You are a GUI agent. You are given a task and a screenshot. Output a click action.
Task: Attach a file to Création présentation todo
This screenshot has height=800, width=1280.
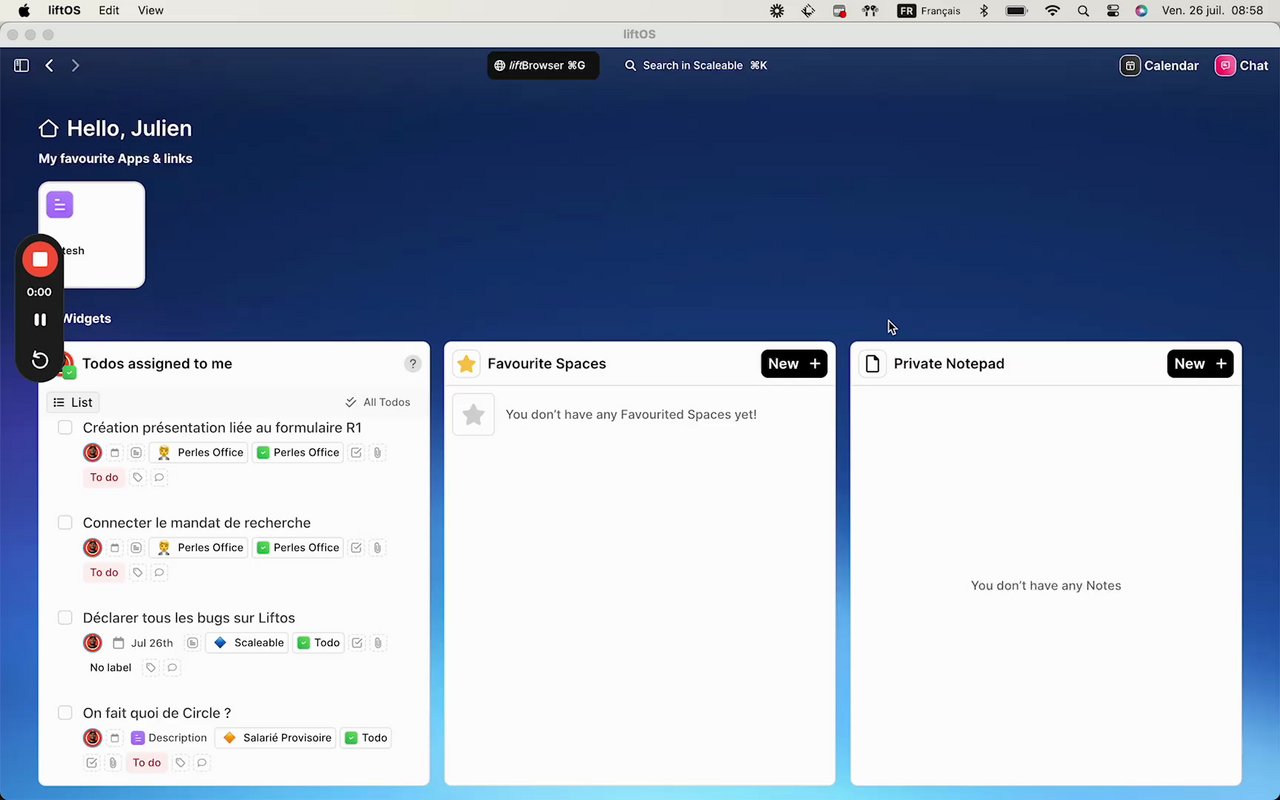[x=377, y=453]
